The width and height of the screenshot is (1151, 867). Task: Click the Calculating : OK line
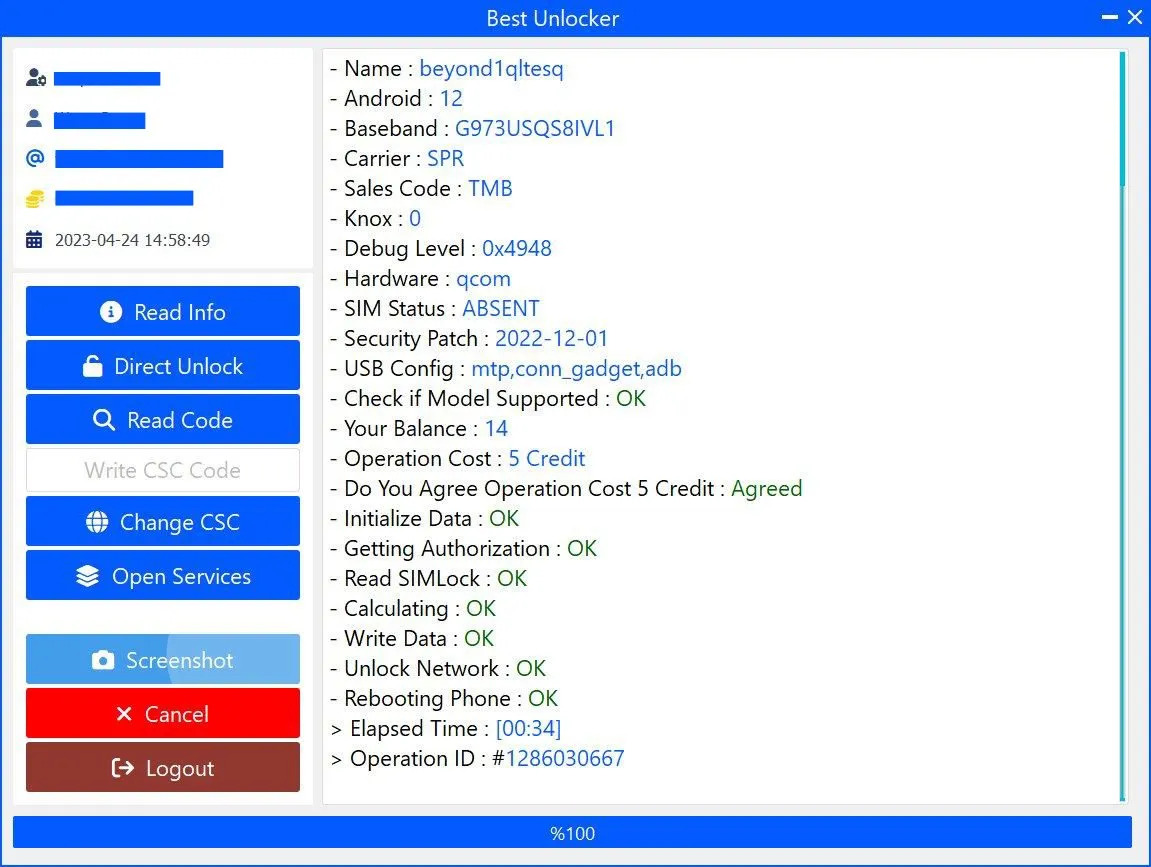413,609
